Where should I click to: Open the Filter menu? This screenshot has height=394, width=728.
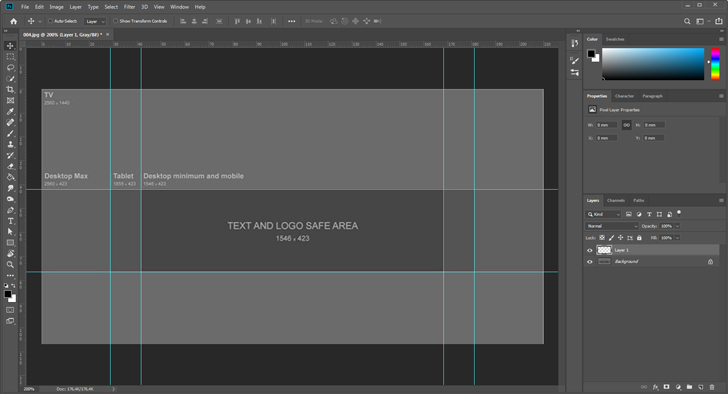(130, 7)
